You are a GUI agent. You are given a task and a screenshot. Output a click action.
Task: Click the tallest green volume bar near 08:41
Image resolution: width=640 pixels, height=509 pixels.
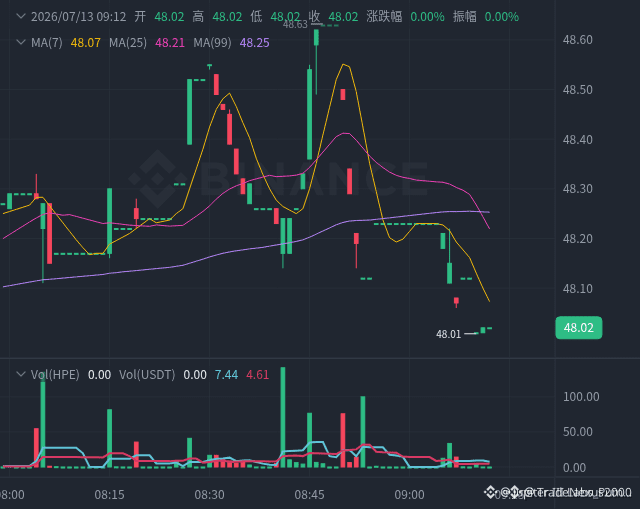point(283,417)
